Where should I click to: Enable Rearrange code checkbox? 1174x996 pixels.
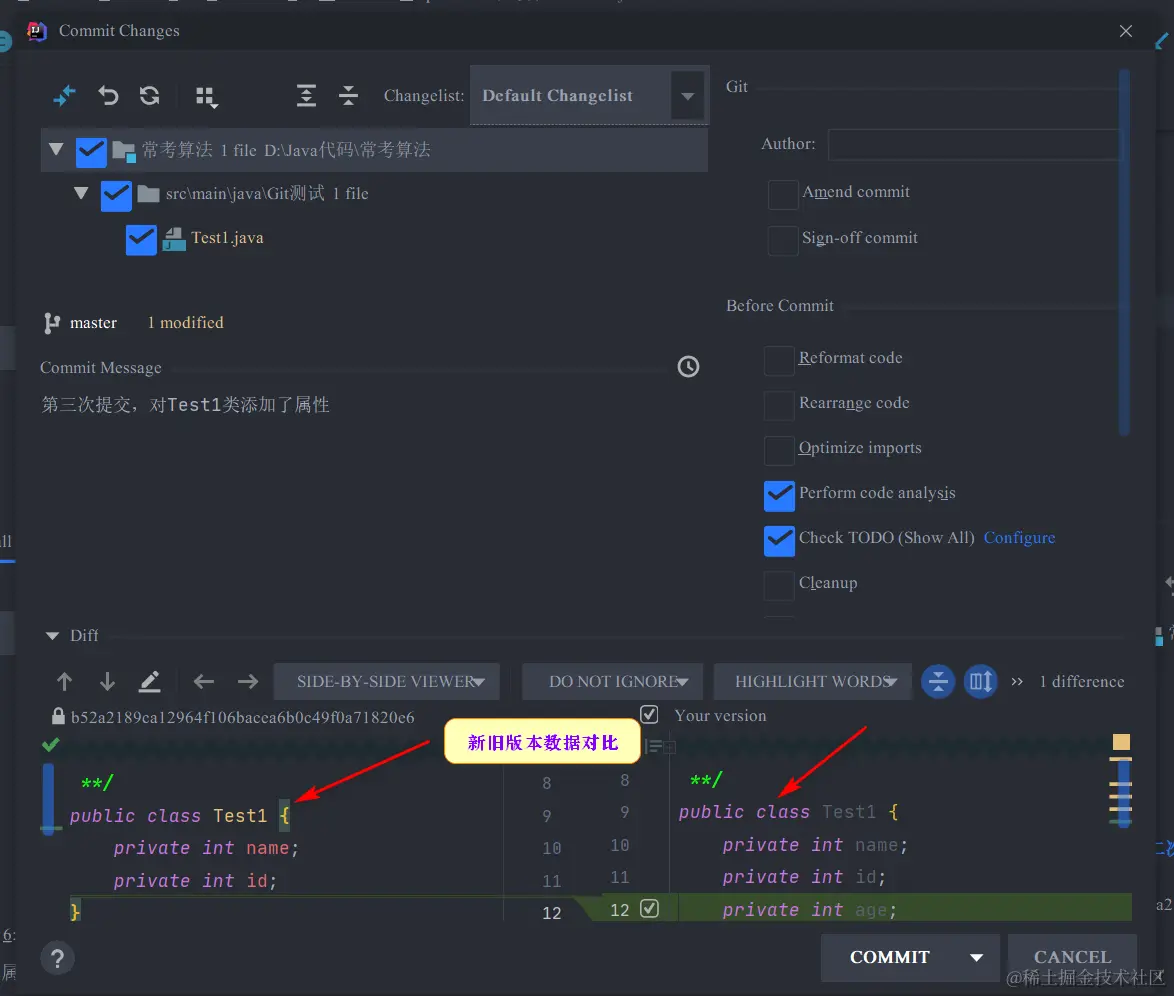(x=779, y=405)
